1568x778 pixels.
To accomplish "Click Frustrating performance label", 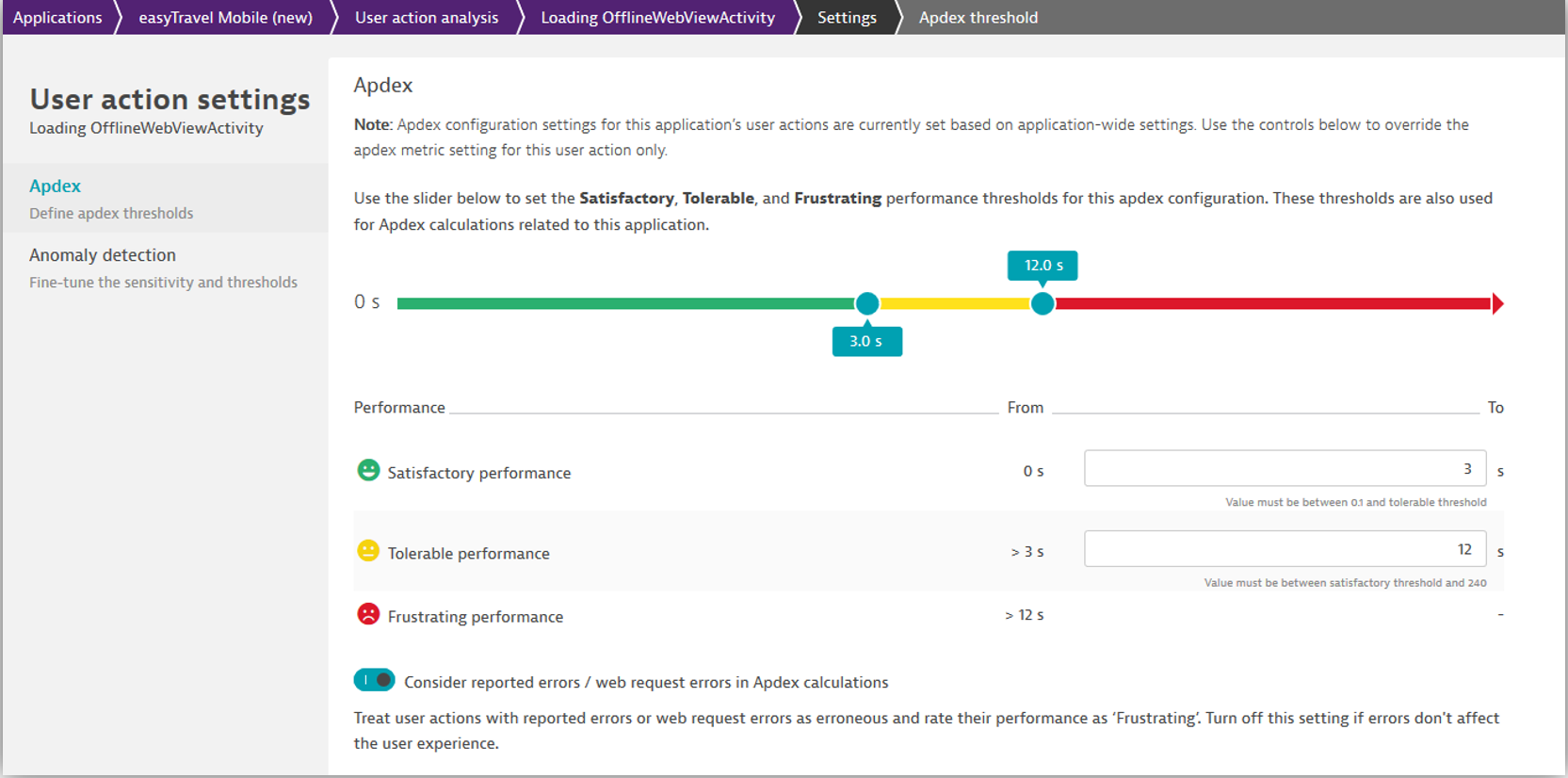I will [476, 617].
